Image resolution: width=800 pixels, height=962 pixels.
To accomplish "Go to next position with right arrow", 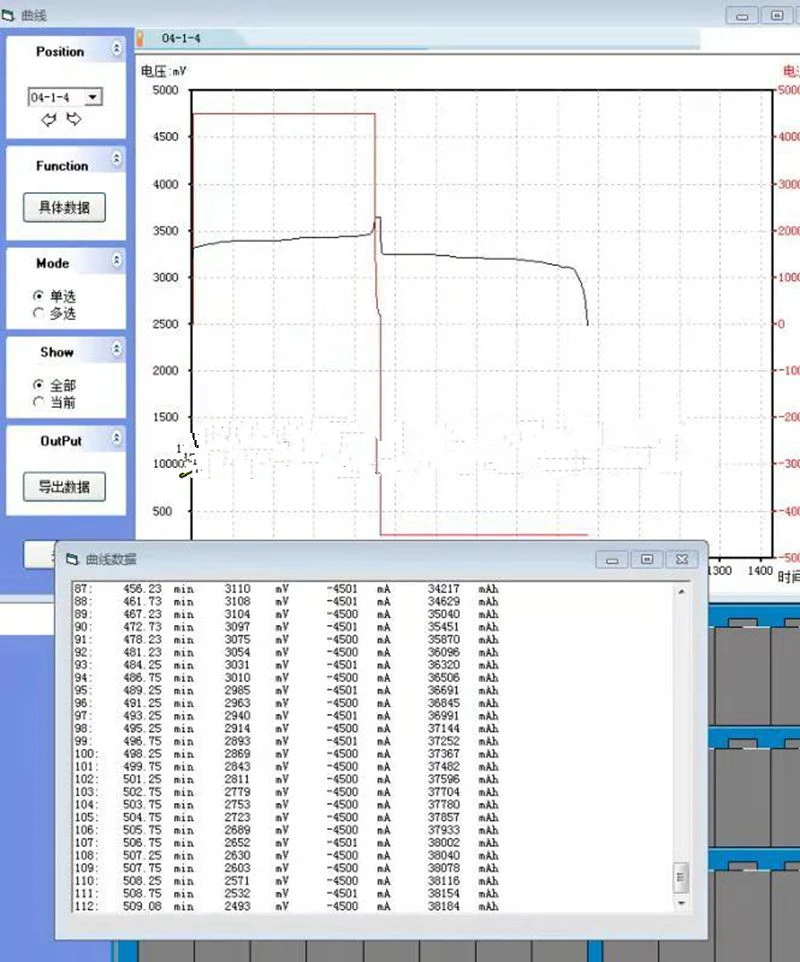I will [x=74, y=119].
